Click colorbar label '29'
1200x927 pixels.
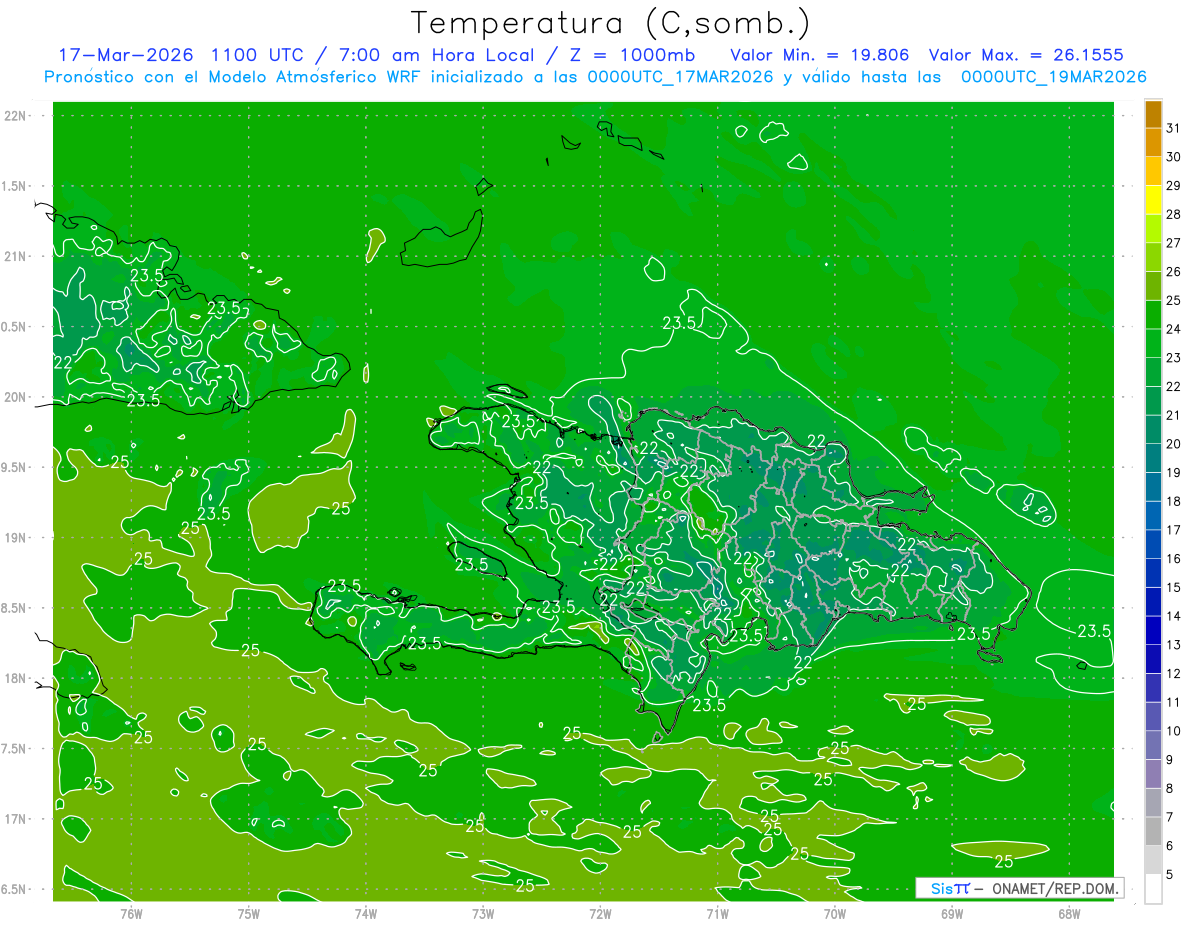coord(1174,186)
